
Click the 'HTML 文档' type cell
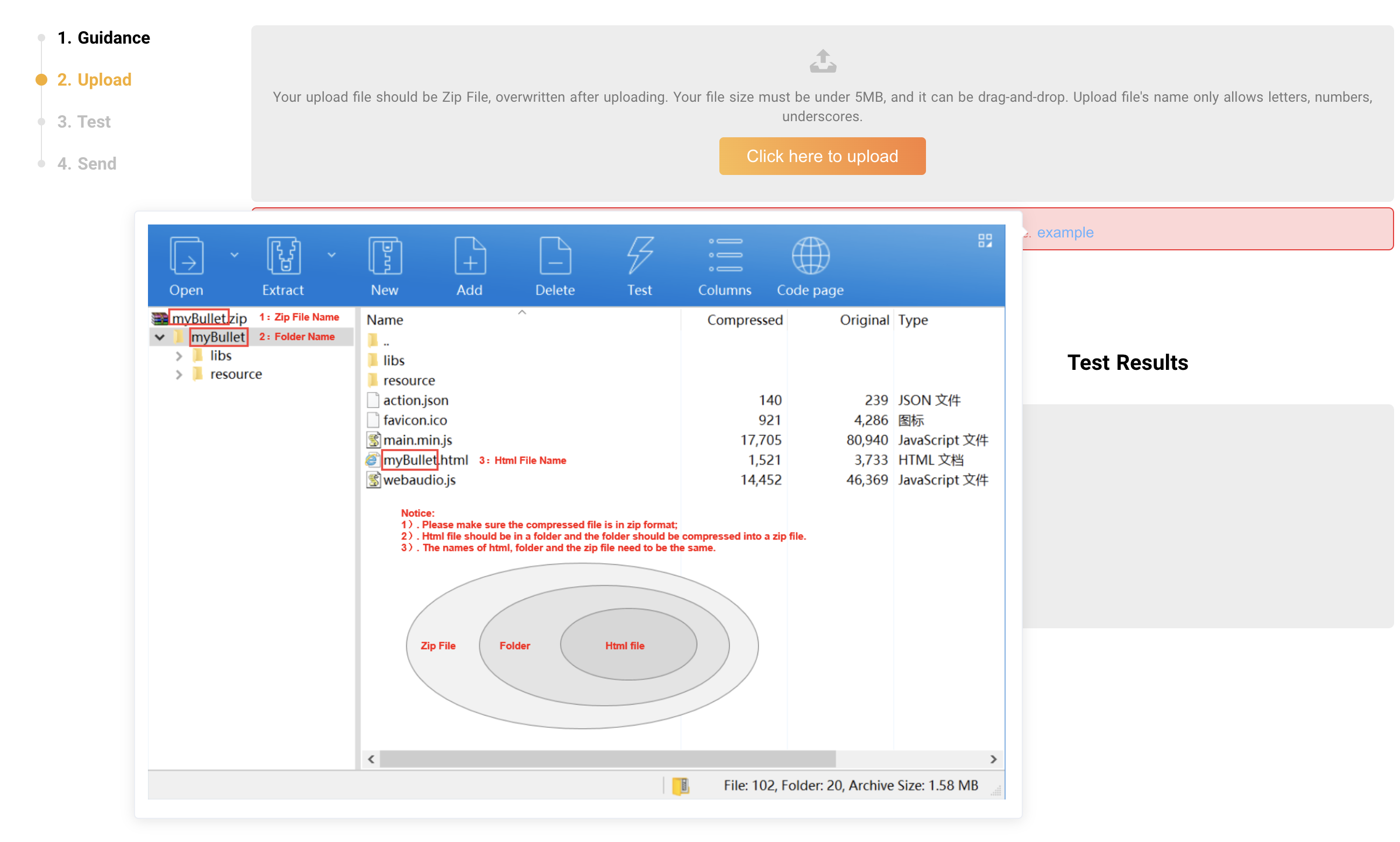930,460
